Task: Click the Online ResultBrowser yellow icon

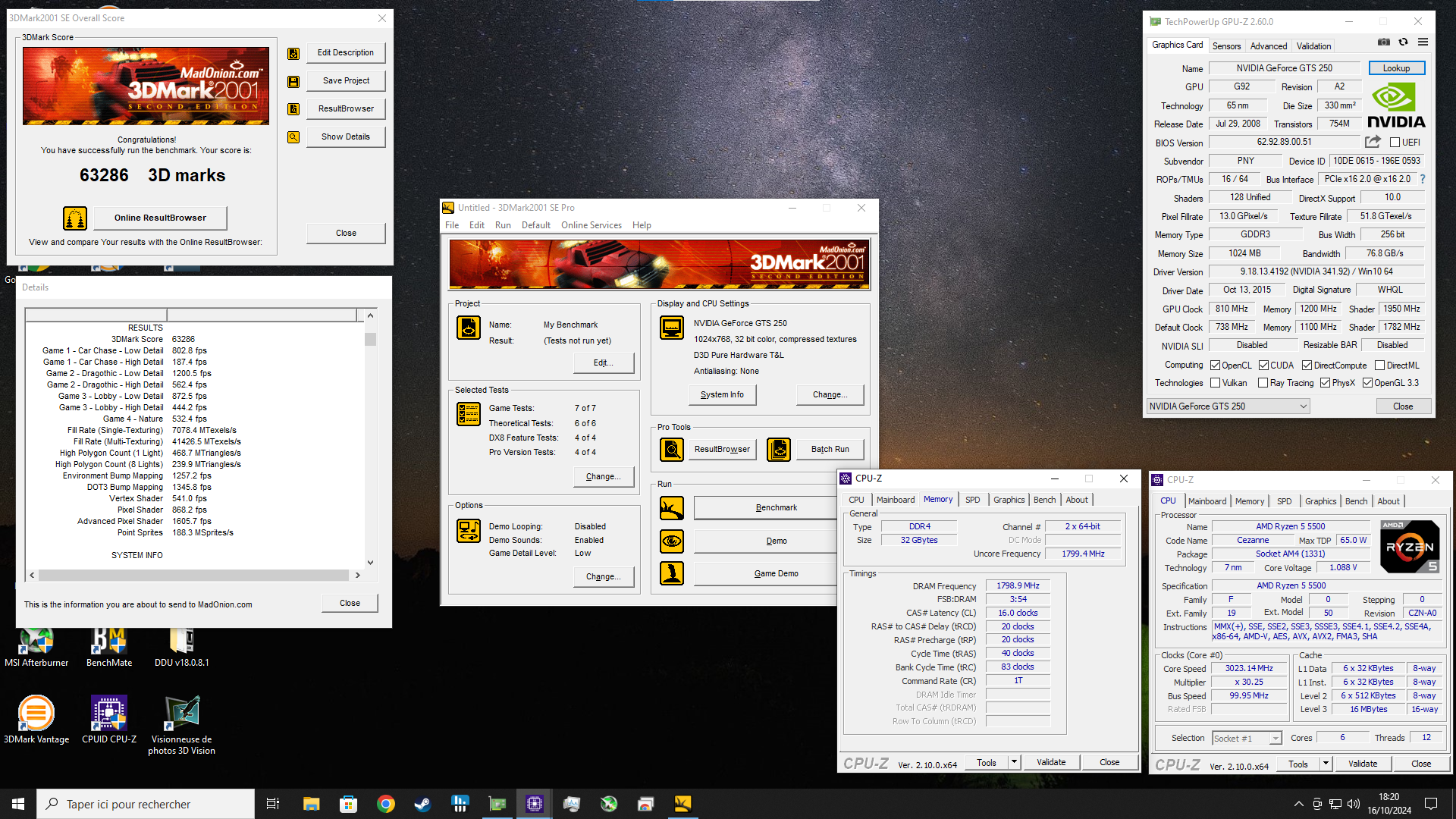Action: pos(75,218)
